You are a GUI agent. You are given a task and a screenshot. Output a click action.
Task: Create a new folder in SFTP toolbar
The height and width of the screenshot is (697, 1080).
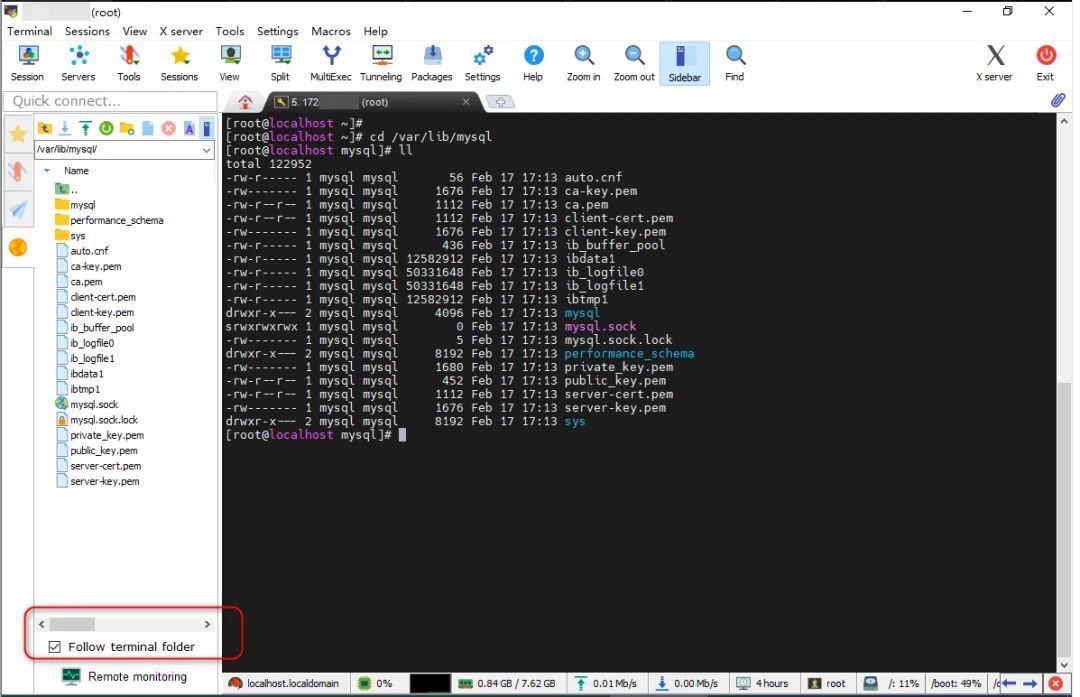click(x=127, y=128)
